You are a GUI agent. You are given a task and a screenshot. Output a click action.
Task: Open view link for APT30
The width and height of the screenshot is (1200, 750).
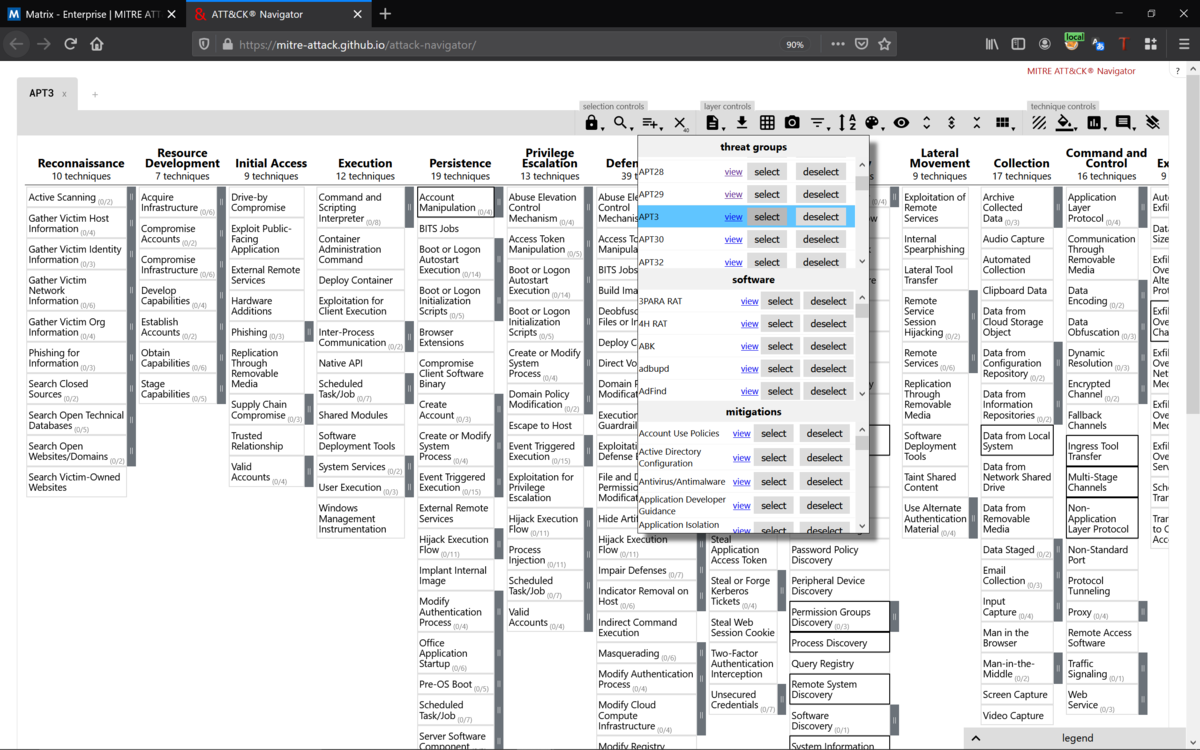pyautogui.click(x=733, y=239)
